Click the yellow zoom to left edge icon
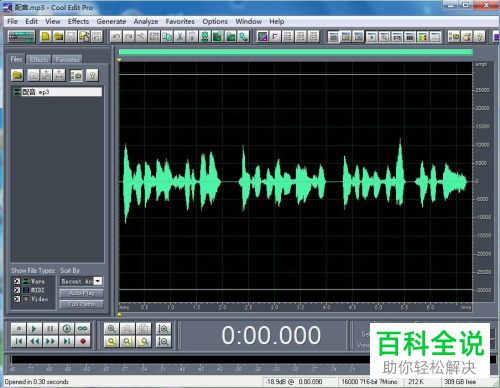Viewport: 500px width, 388px height. (127, 341)
